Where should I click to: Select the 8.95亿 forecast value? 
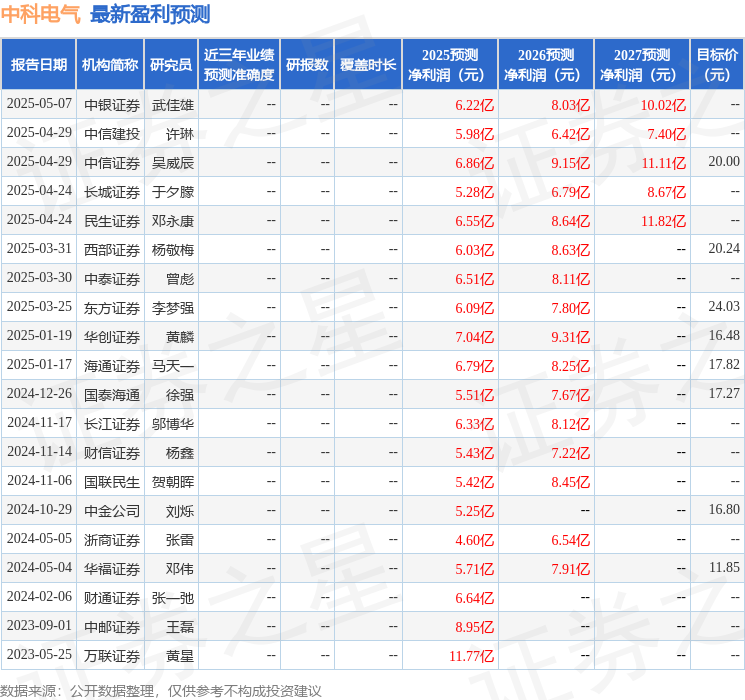coord(475,627)
